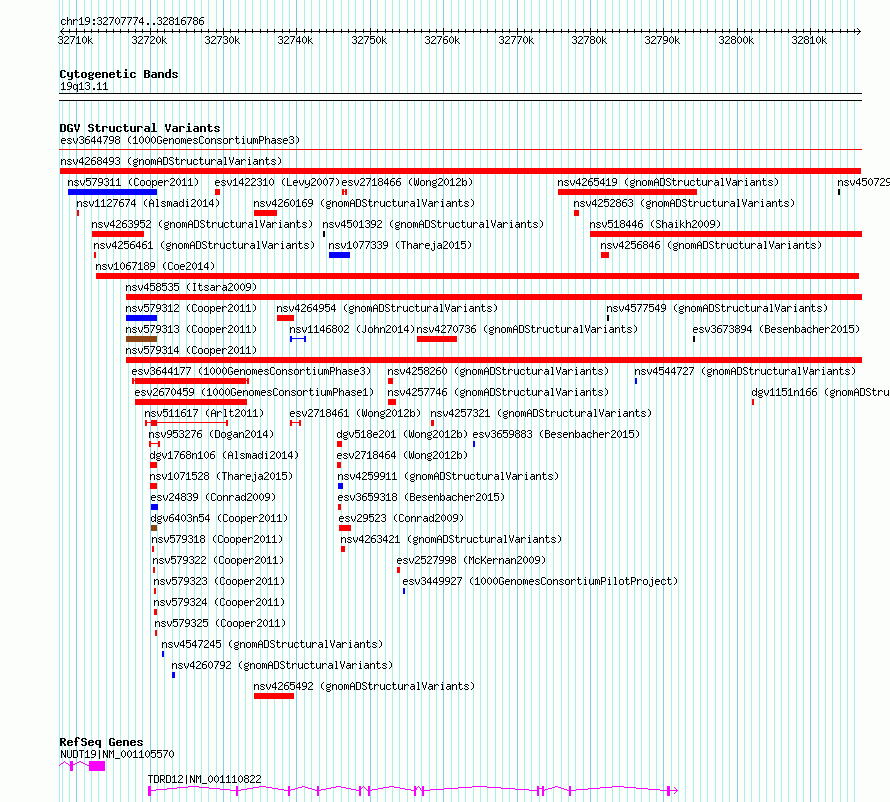Image resolution: width=890 pixels, height=802 pixels.
Task: Select nsv4263421 gnomAD variant
Action: tap(451, 539)
